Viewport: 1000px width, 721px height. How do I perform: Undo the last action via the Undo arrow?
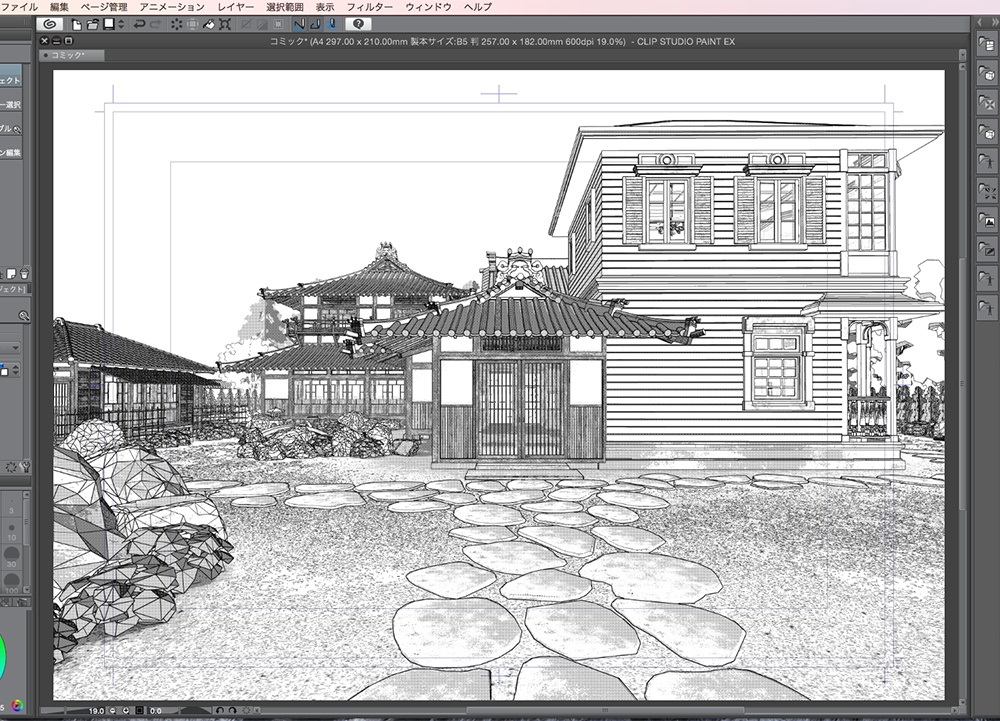pos(140,23)
